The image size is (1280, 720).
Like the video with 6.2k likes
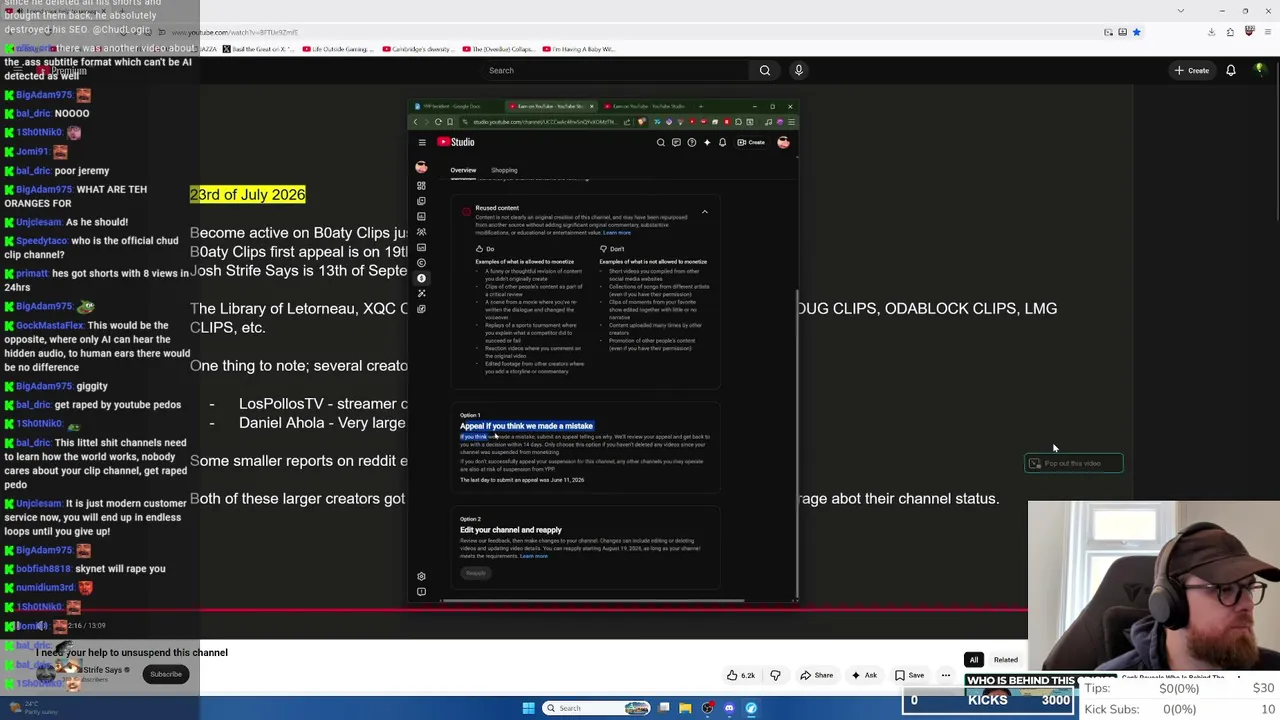pos(741,675)
